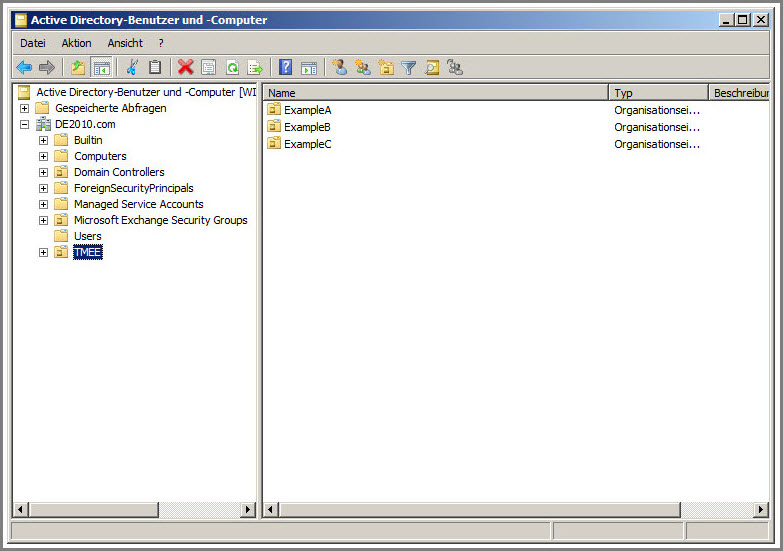
Task: Open the Aktion menu
Action: [76, 43]
